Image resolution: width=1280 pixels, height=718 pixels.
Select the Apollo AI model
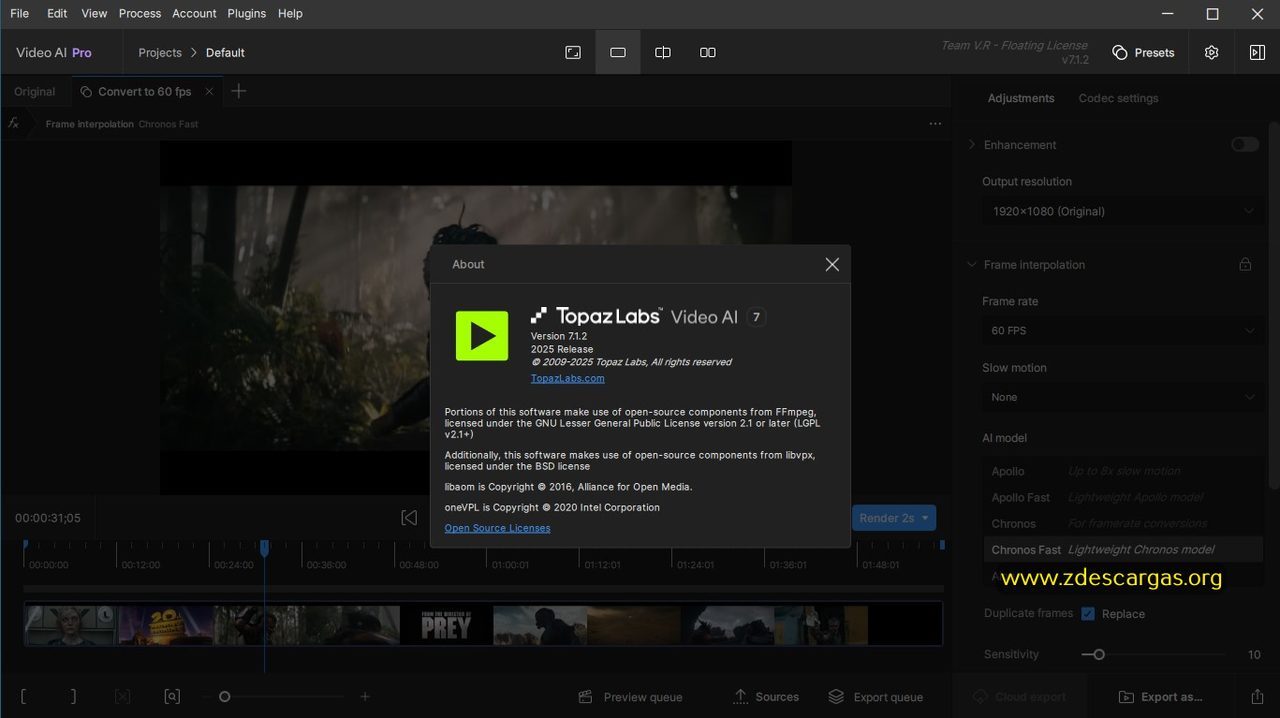coord(1122,471)
